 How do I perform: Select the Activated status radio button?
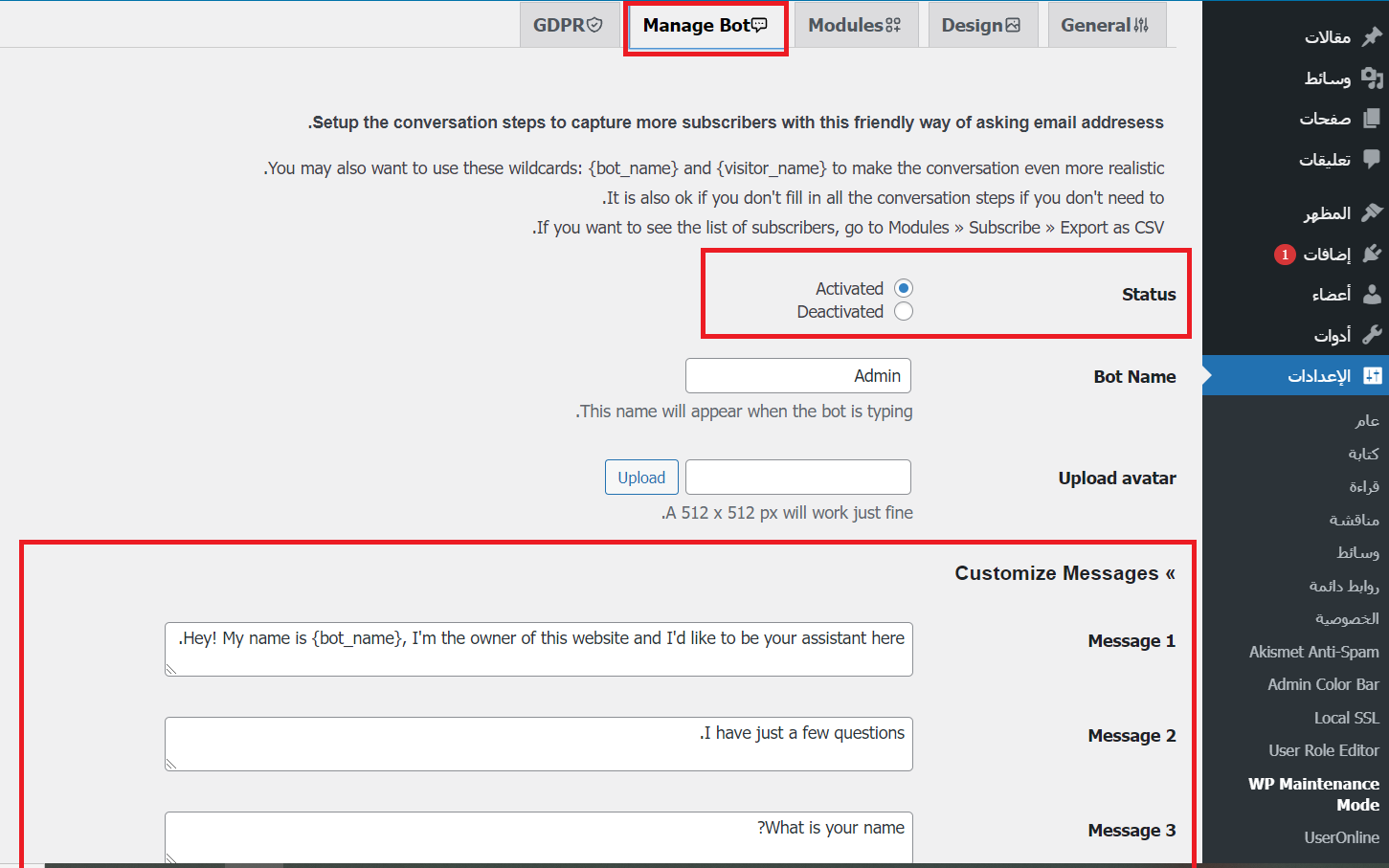click(904, 288)
